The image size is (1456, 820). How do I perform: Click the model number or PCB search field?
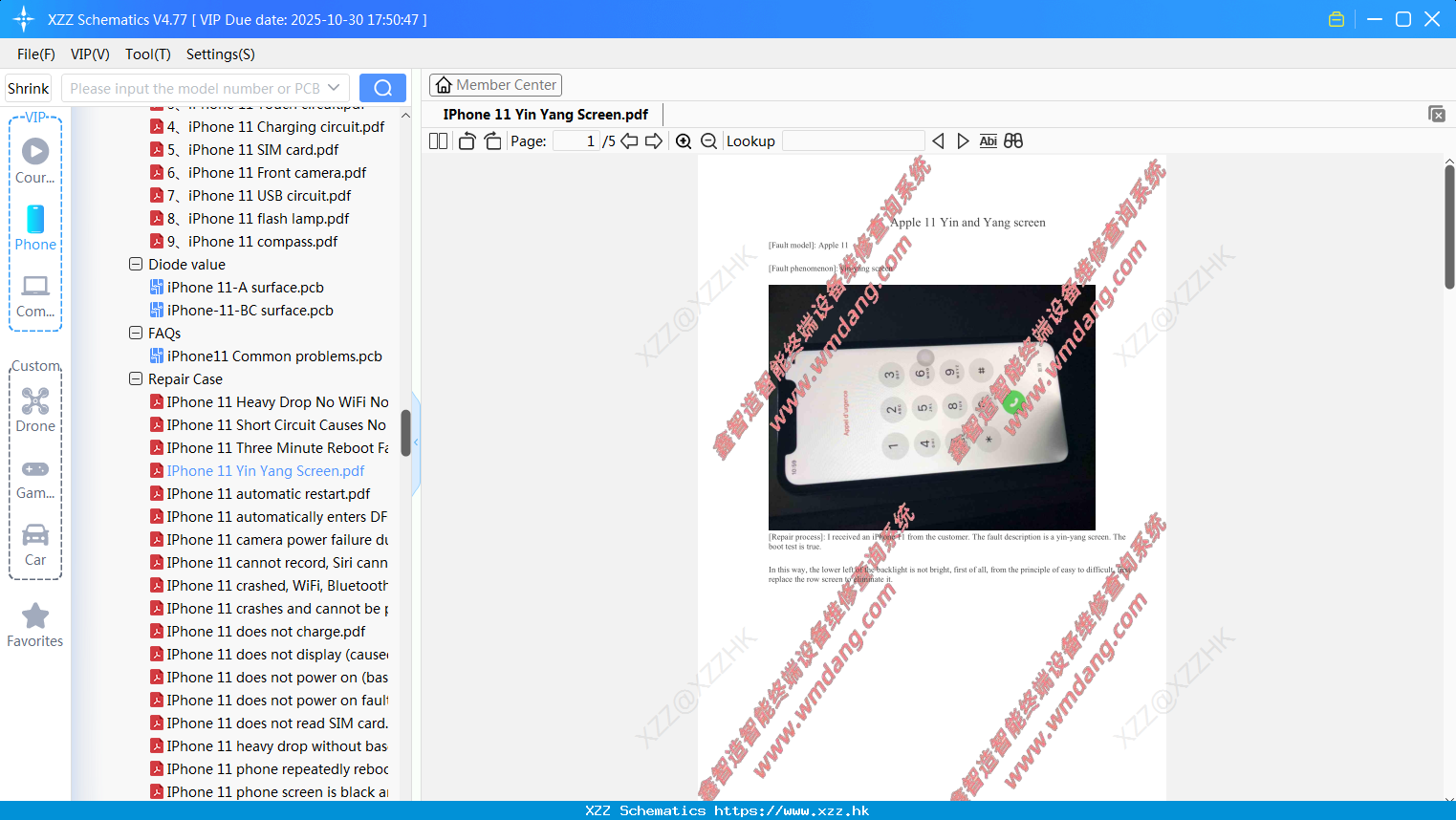(195, 88)
